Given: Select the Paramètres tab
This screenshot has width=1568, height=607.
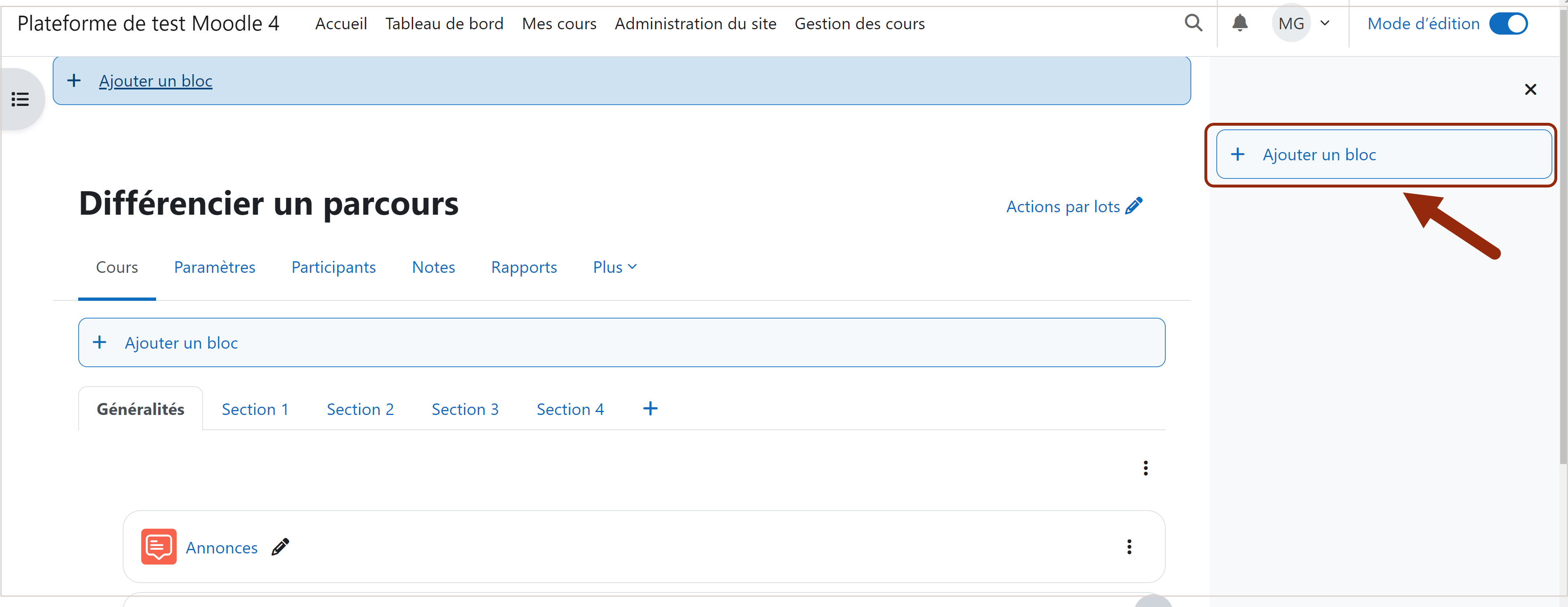Looking at the screenshot, I should (x=215, y=268).
